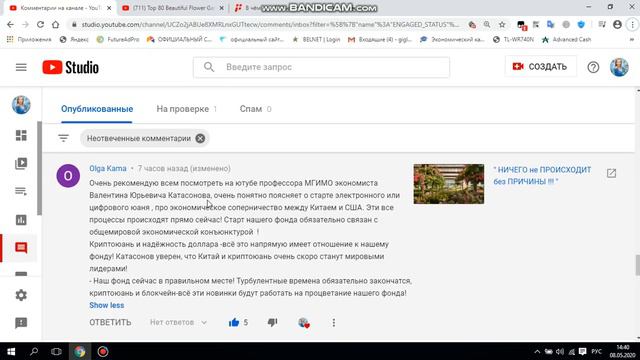This screenshot has width=640, height=360.
Task: Switch to the На проверке tab
Action: click(x=187, y=109)
